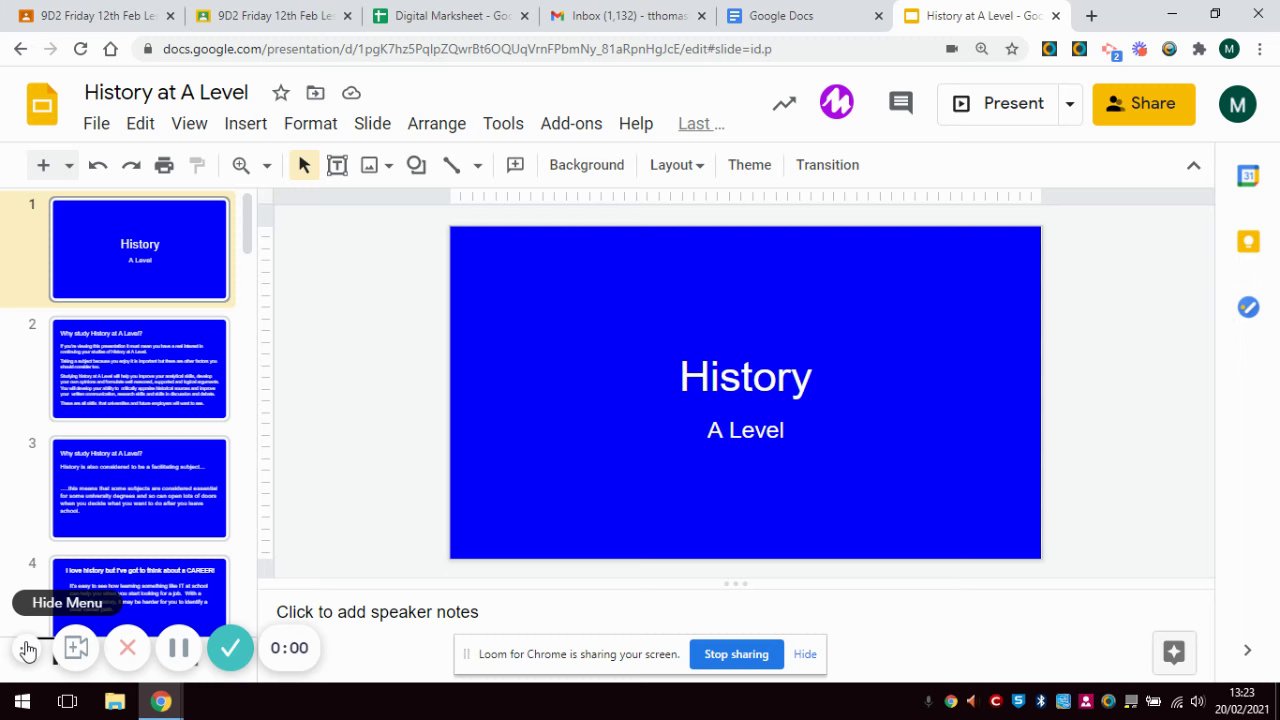Viewport: 1280px width, 720px height.
Task: Expand the new slide layout dropdown arrow
Action: tap(69, 165)
